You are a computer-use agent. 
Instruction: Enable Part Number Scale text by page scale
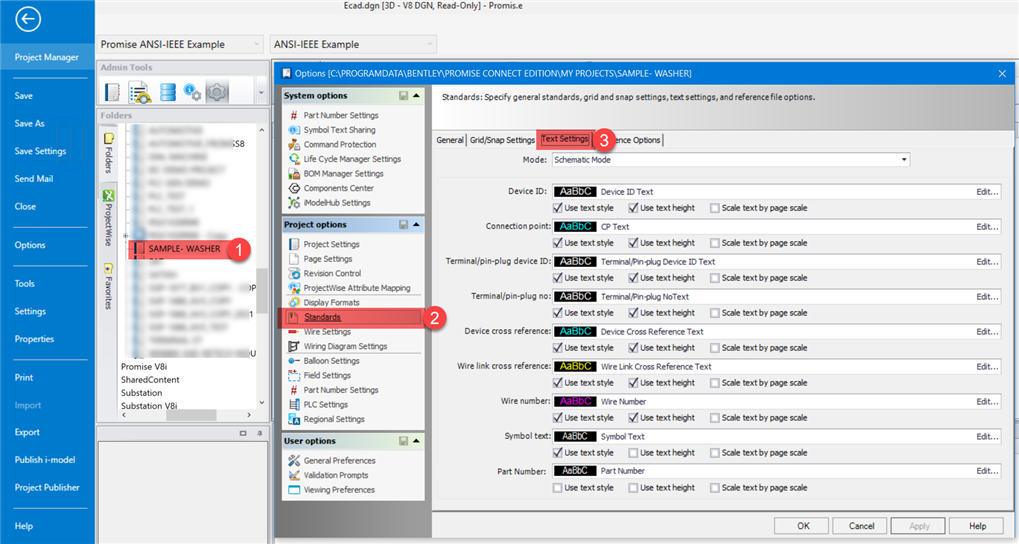coord(715,488)
